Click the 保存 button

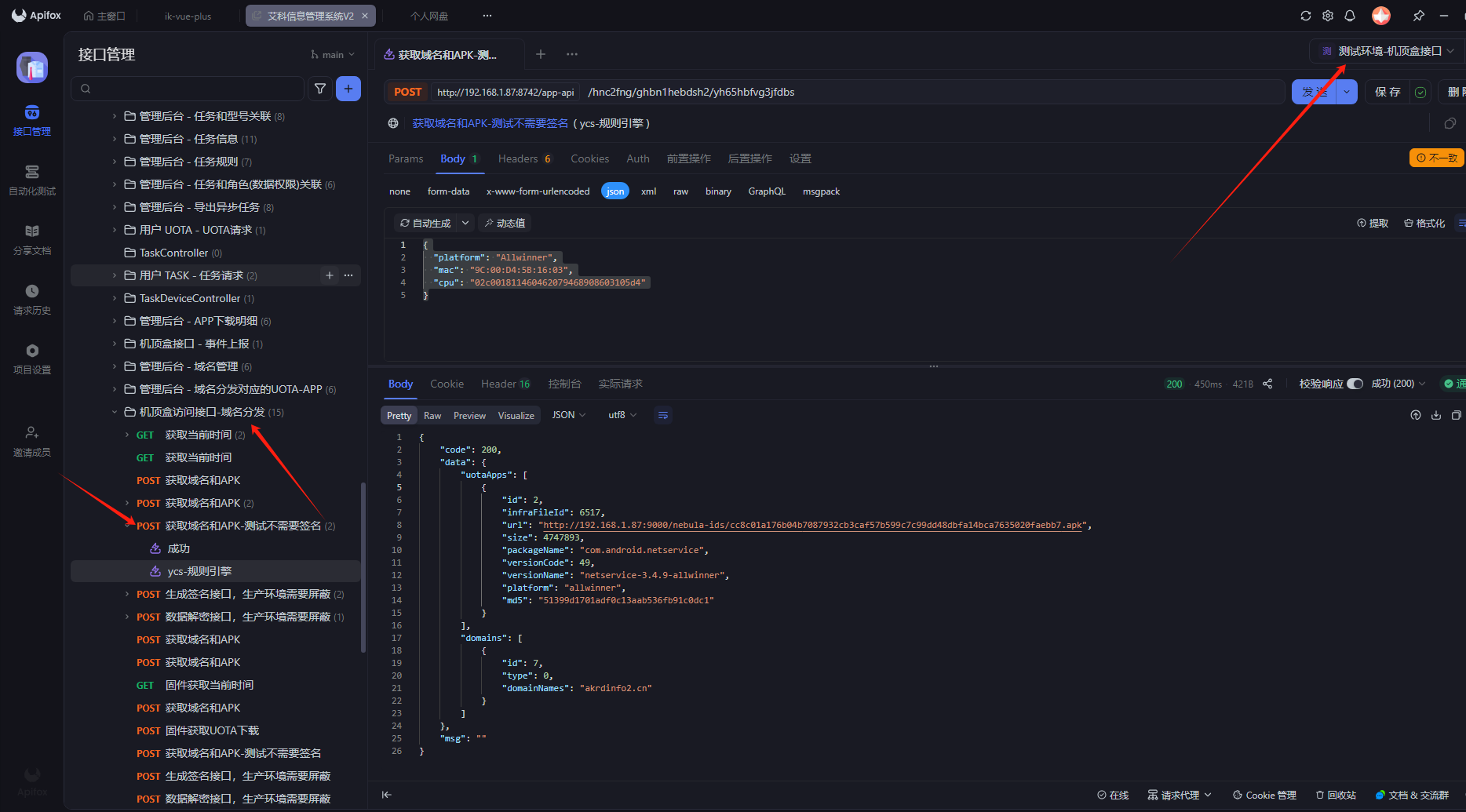[1388, 92]
